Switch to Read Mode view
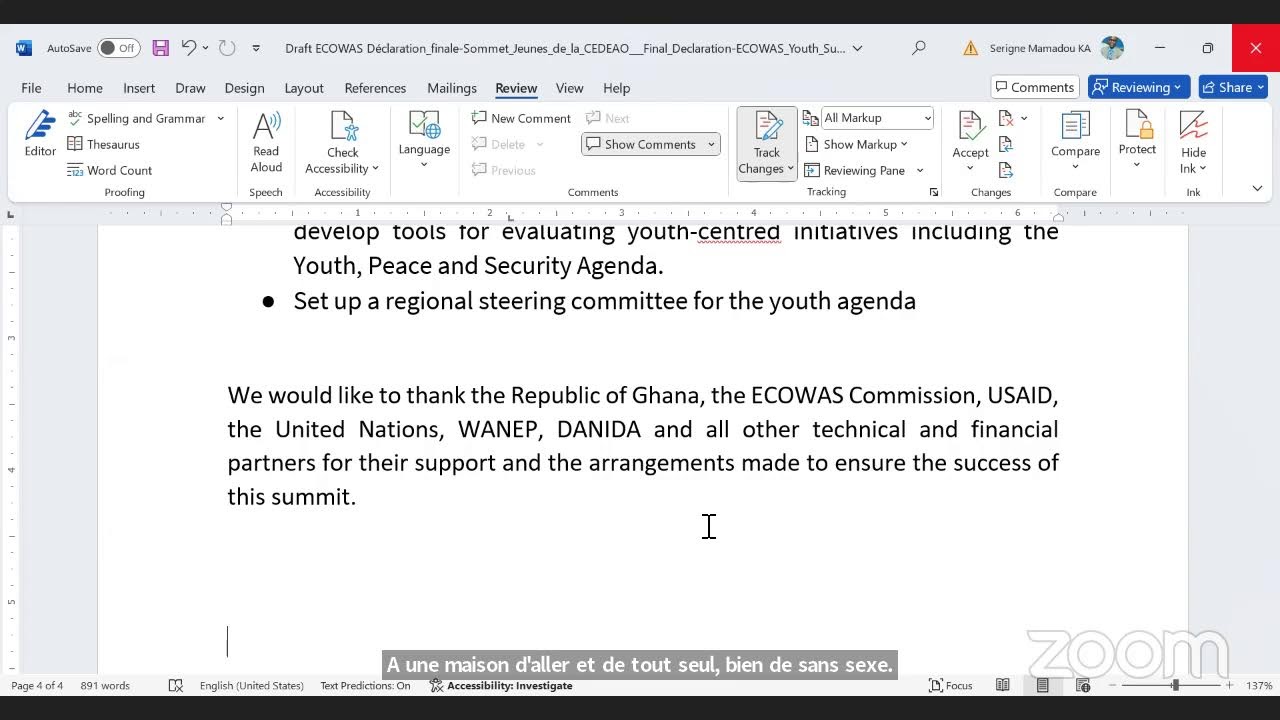1280x720 pixels. point(1002,685)
